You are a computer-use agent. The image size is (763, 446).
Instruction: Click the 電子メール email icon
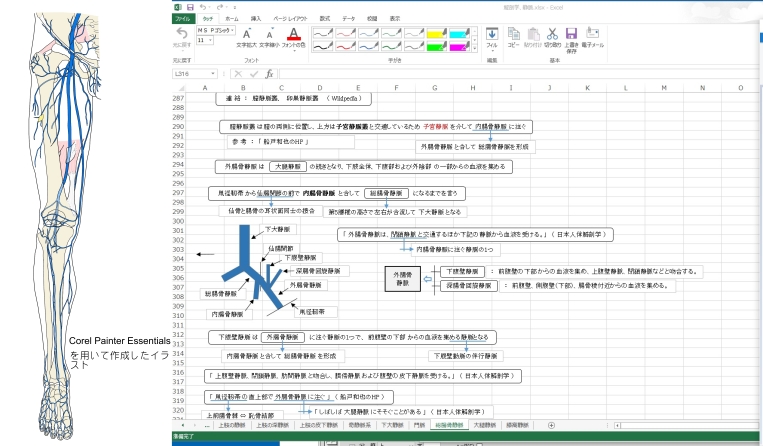pos(591,33)
